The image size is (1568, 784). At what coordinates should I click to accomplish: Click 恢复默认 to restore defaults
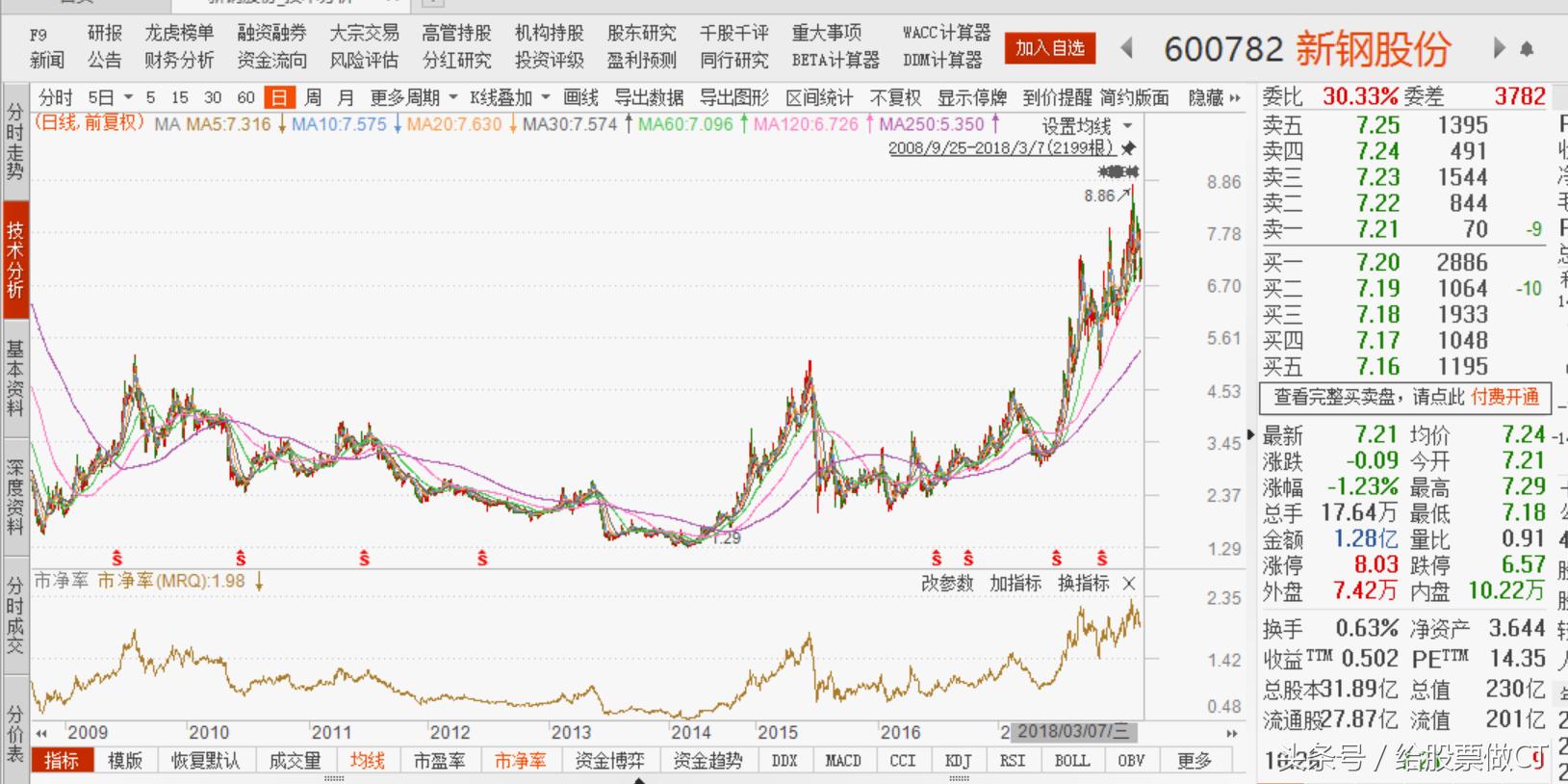[206, 761]
